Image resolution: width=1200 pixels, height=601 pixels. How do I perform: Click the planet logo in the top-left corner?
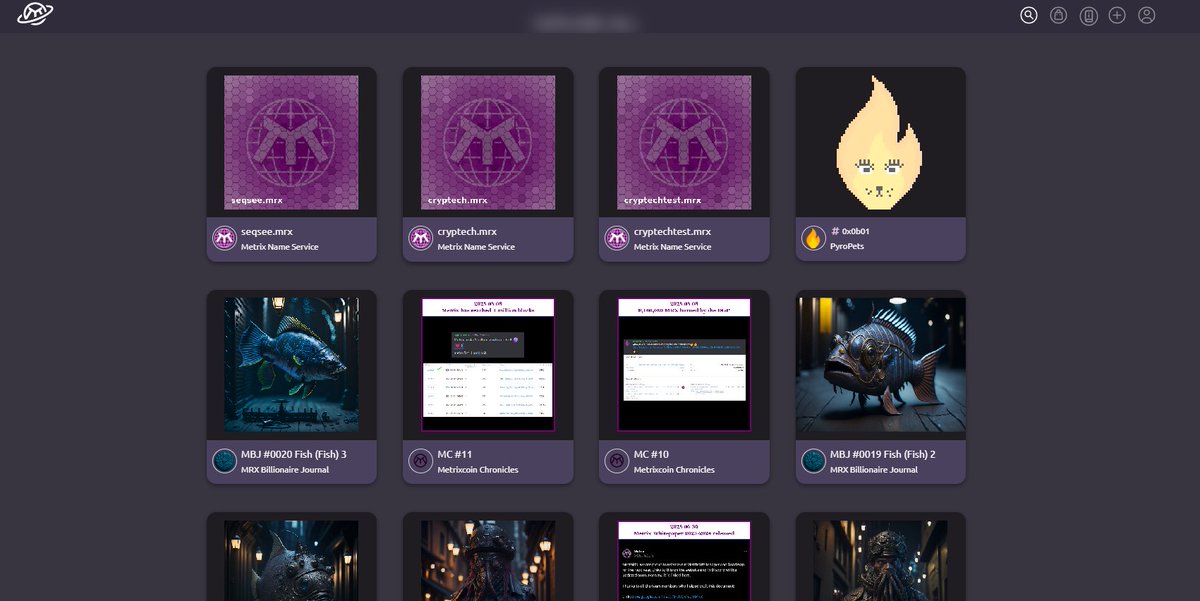click(x=33, y=15)
